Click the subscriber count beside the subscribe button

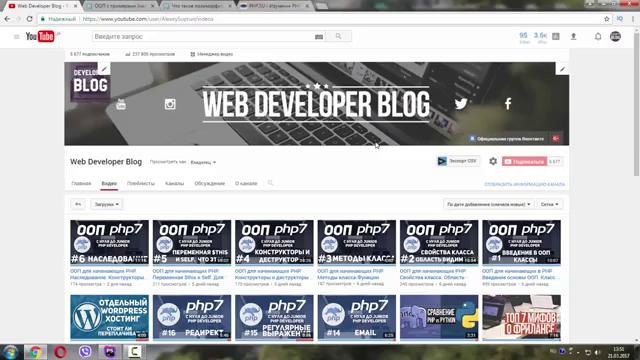click(x=555, y=162)
